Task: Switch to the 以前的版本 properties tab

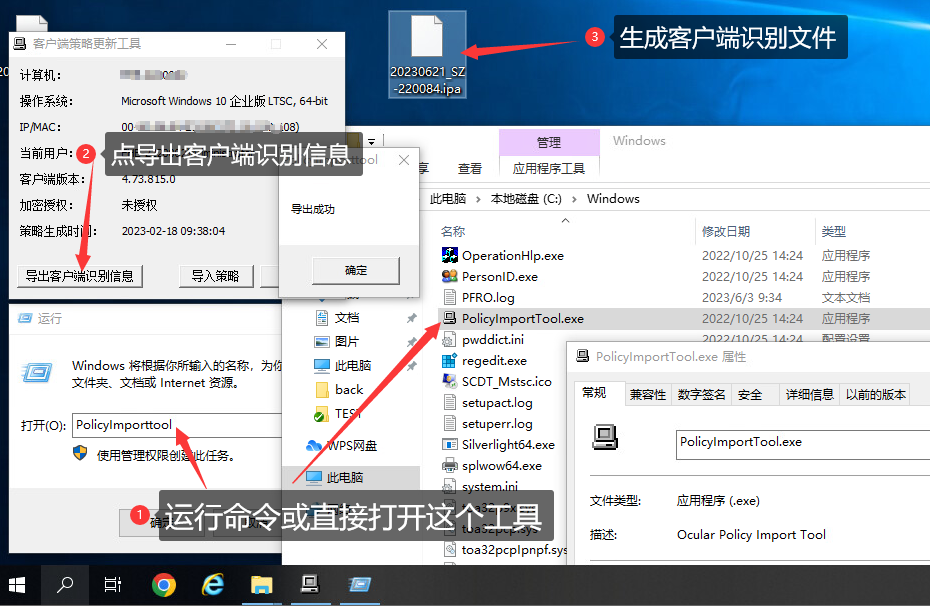Action: pyautogui.click(x=875, y=395)
